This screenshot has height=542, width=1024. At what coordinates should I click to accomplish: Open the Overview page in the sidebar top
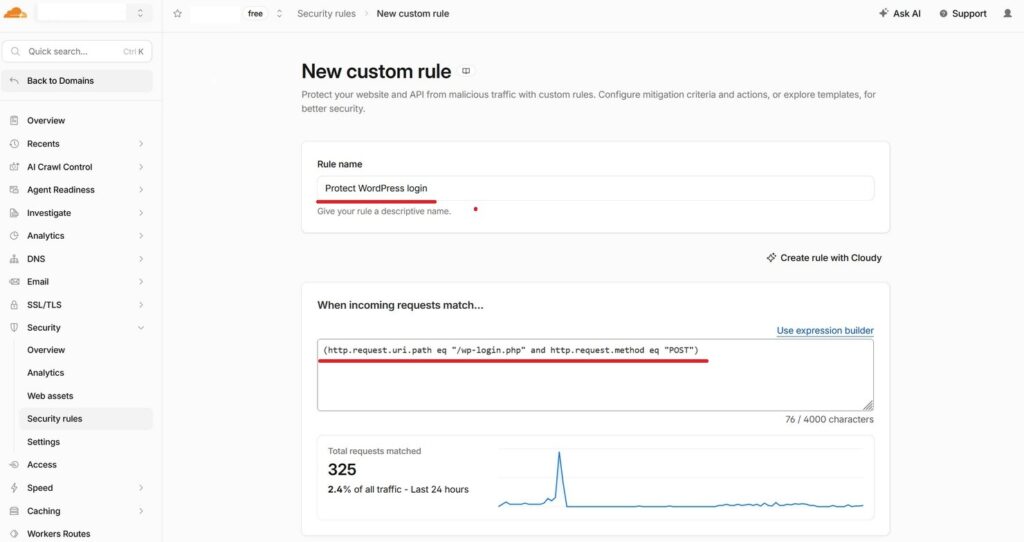pyautogui.click(x=46, y=121)
